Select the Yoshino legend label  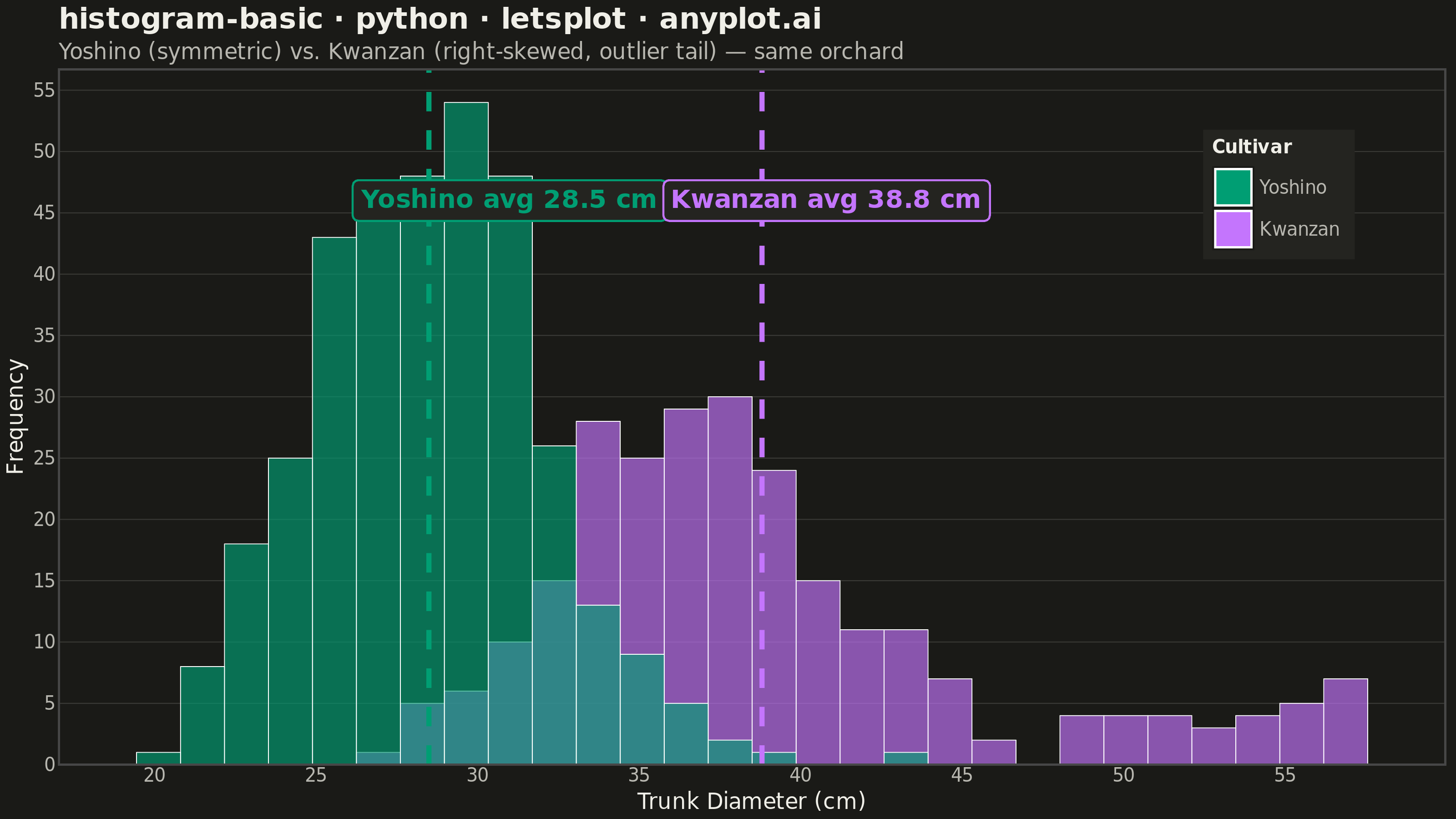click(x=1293, y=187)
